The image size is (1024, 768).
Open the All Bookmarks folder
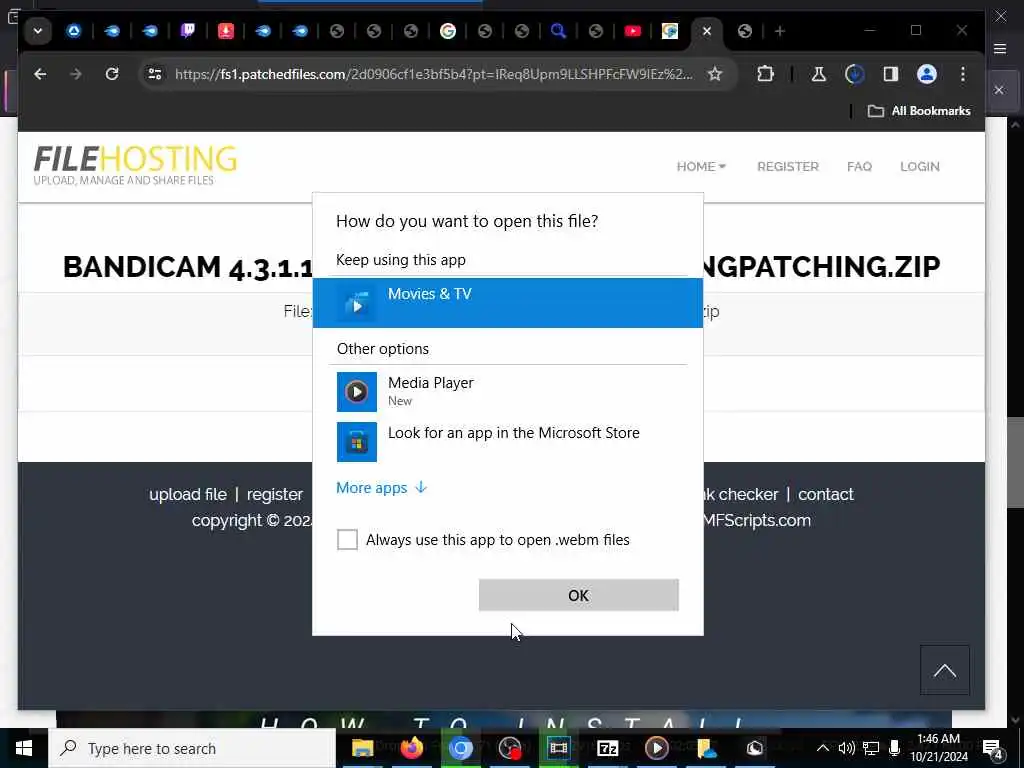coord(919,111)
